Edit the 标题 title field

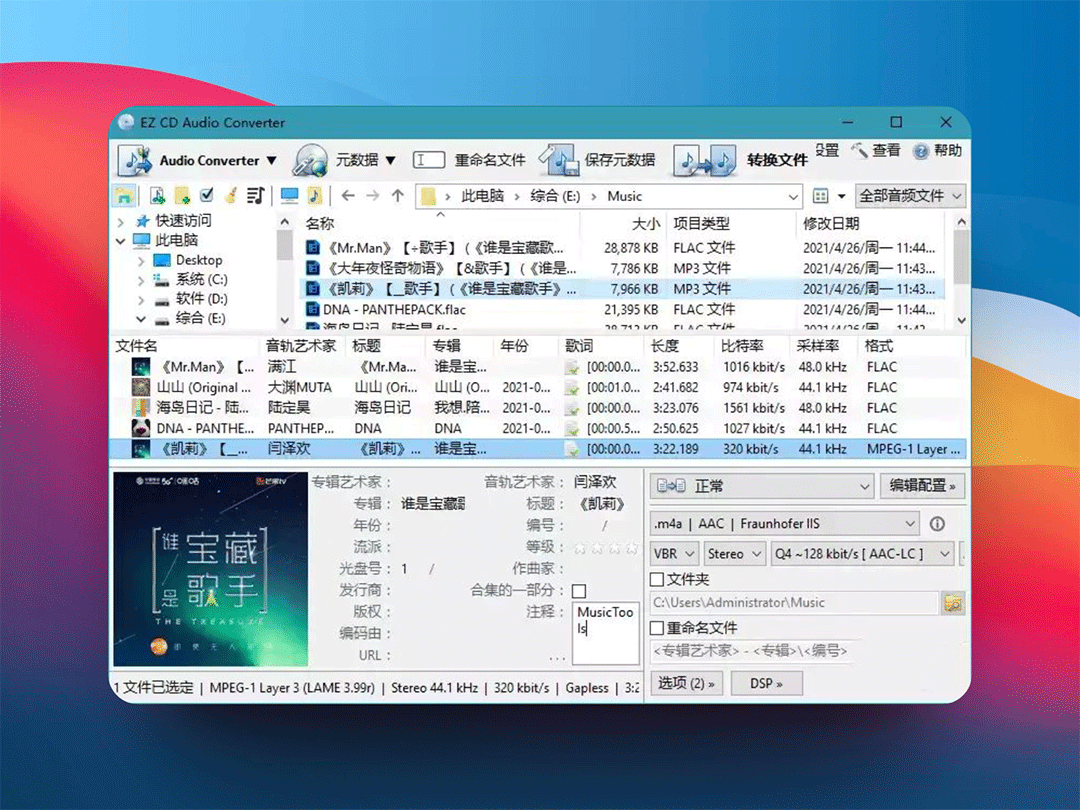602,503
